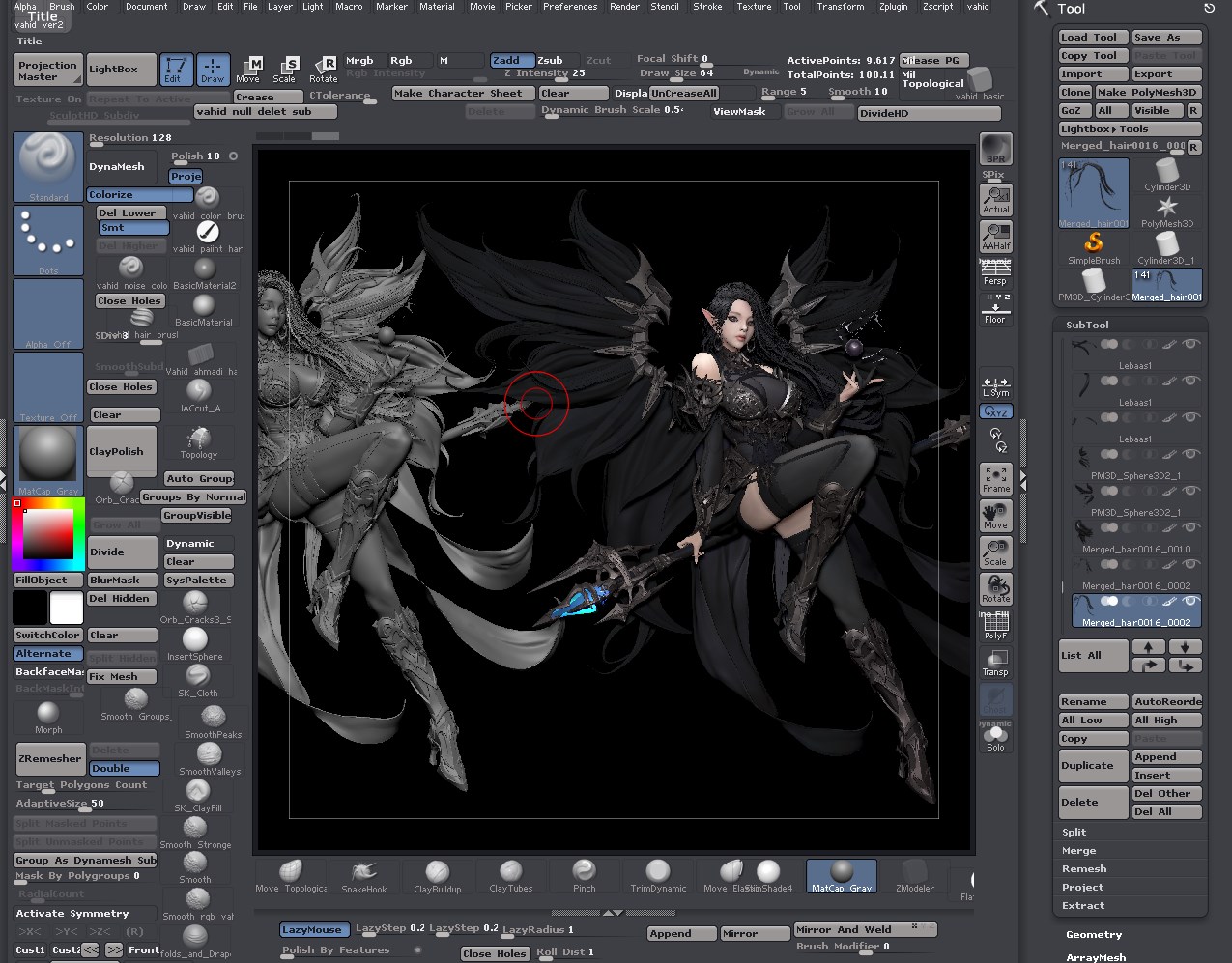Toggle PolyF polyframe display
This screenshot has width=1232, height=963.
[x=996, y=626]
